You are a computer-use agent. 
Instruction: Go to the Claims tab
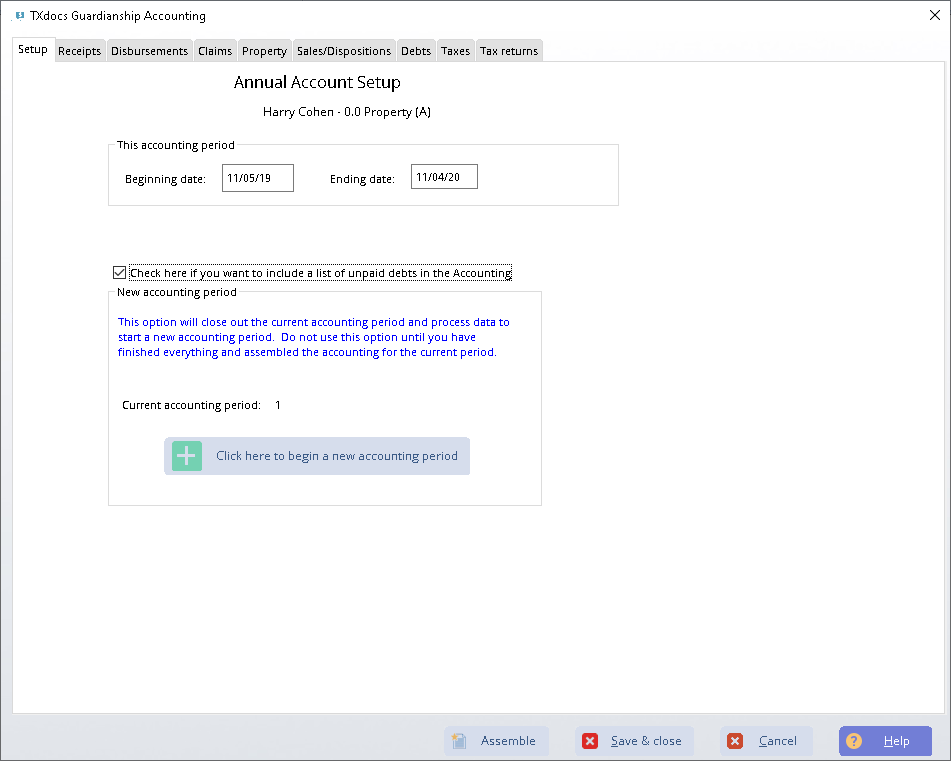215,51
